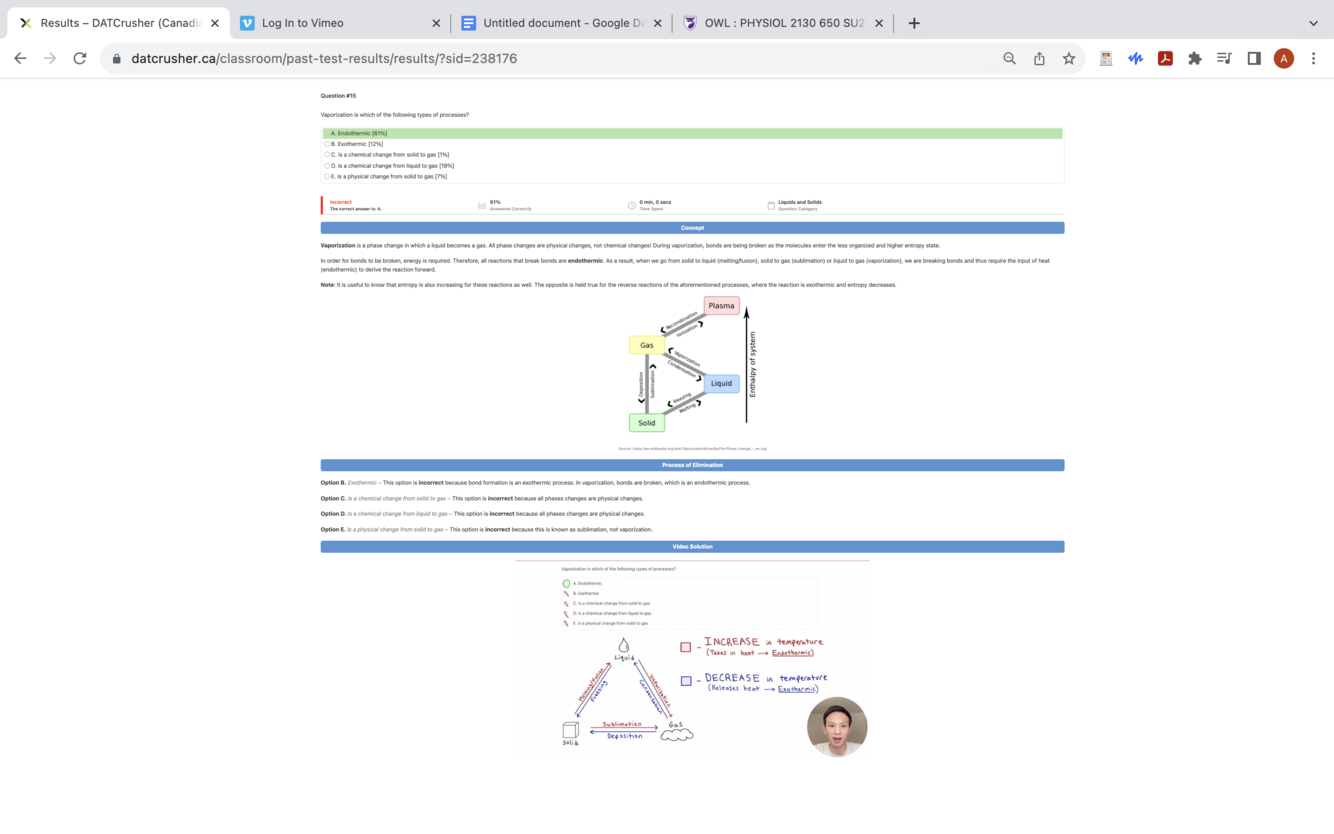Open the media controls icon
Image resolution: width=1334 pixels, height=834 pixels.
coord(1224,58)
